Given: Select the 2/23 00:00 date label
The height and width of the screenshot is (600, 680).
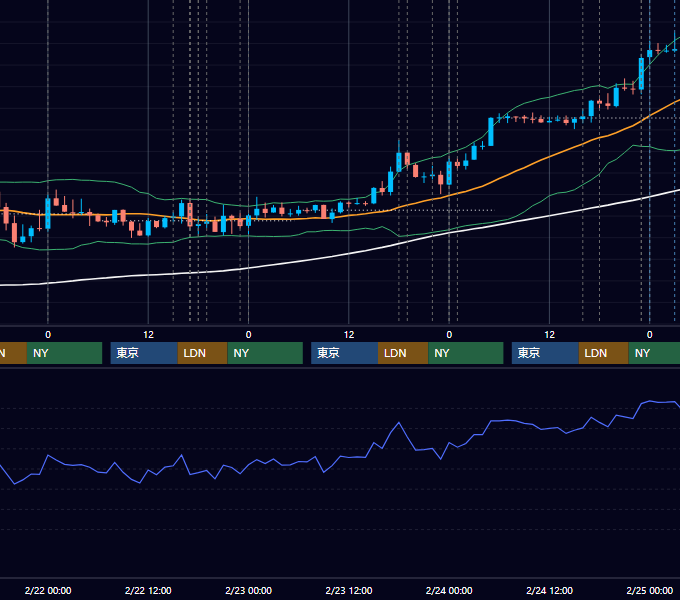Looking at the screenshot, I should (x=248, y=590).
